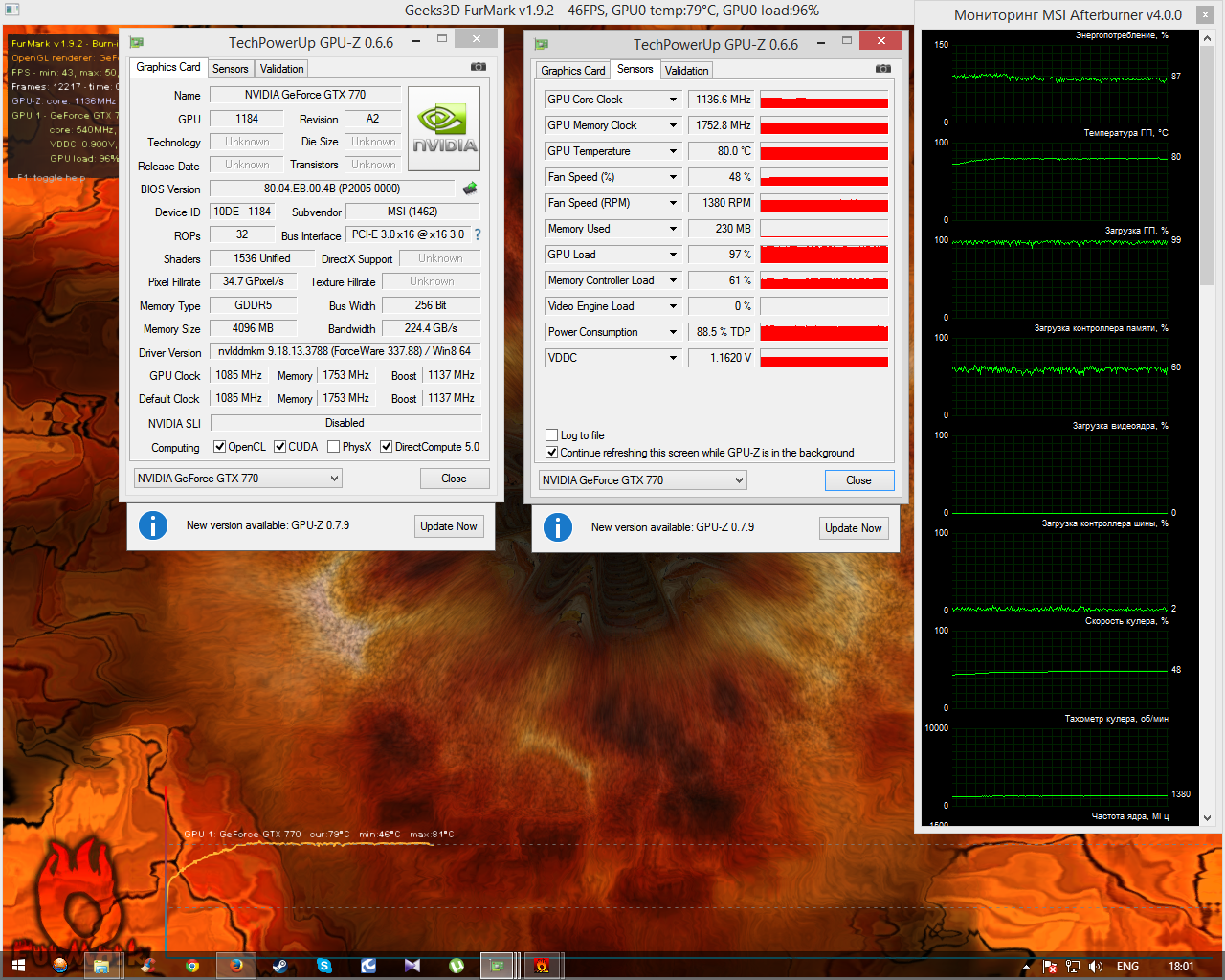Open Validation tab in right GPU-Z window
This screenshot has width=1225, height=980.
tap(687, 71)
